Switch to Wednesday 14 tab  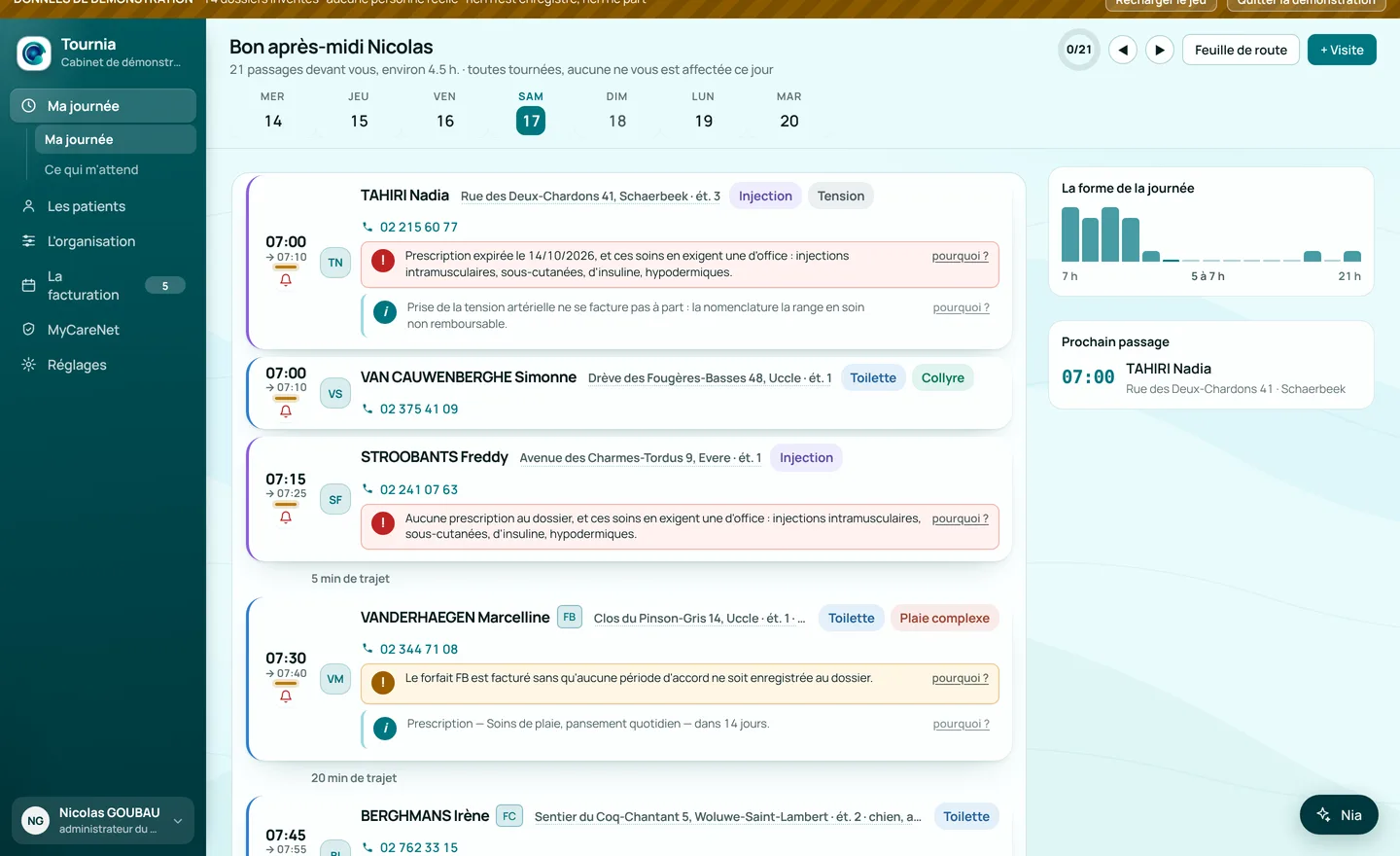tap(273, 110)
